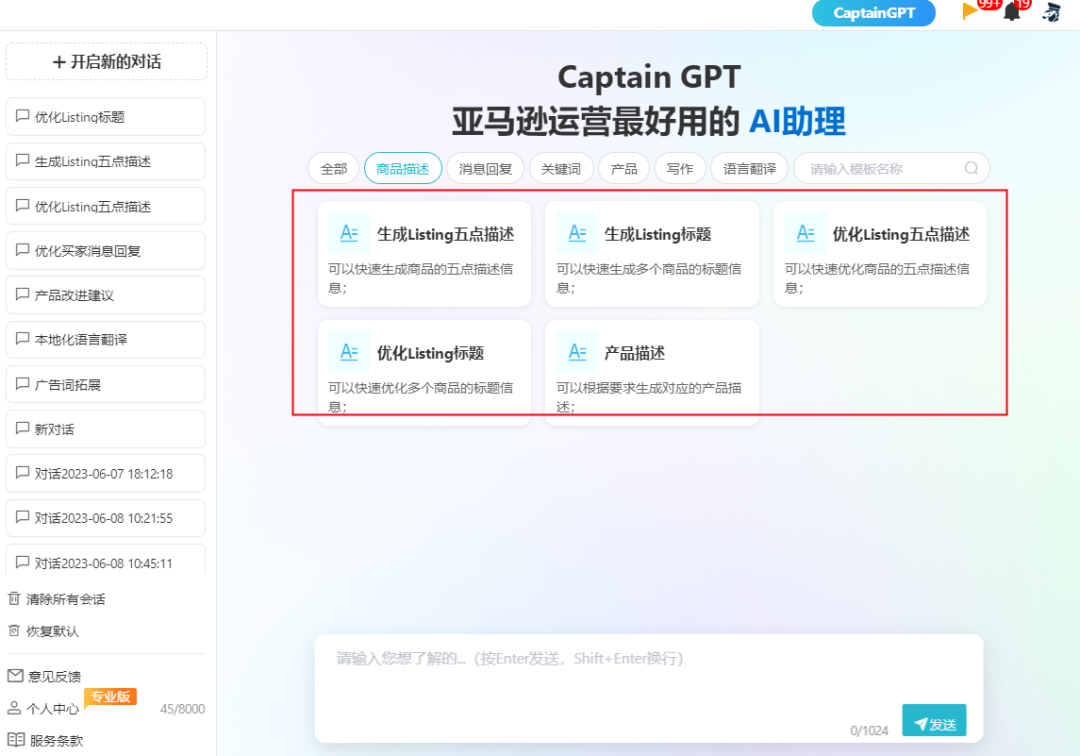
Task: Select the 商品描述 template tab
Action: tap(403, 169)
